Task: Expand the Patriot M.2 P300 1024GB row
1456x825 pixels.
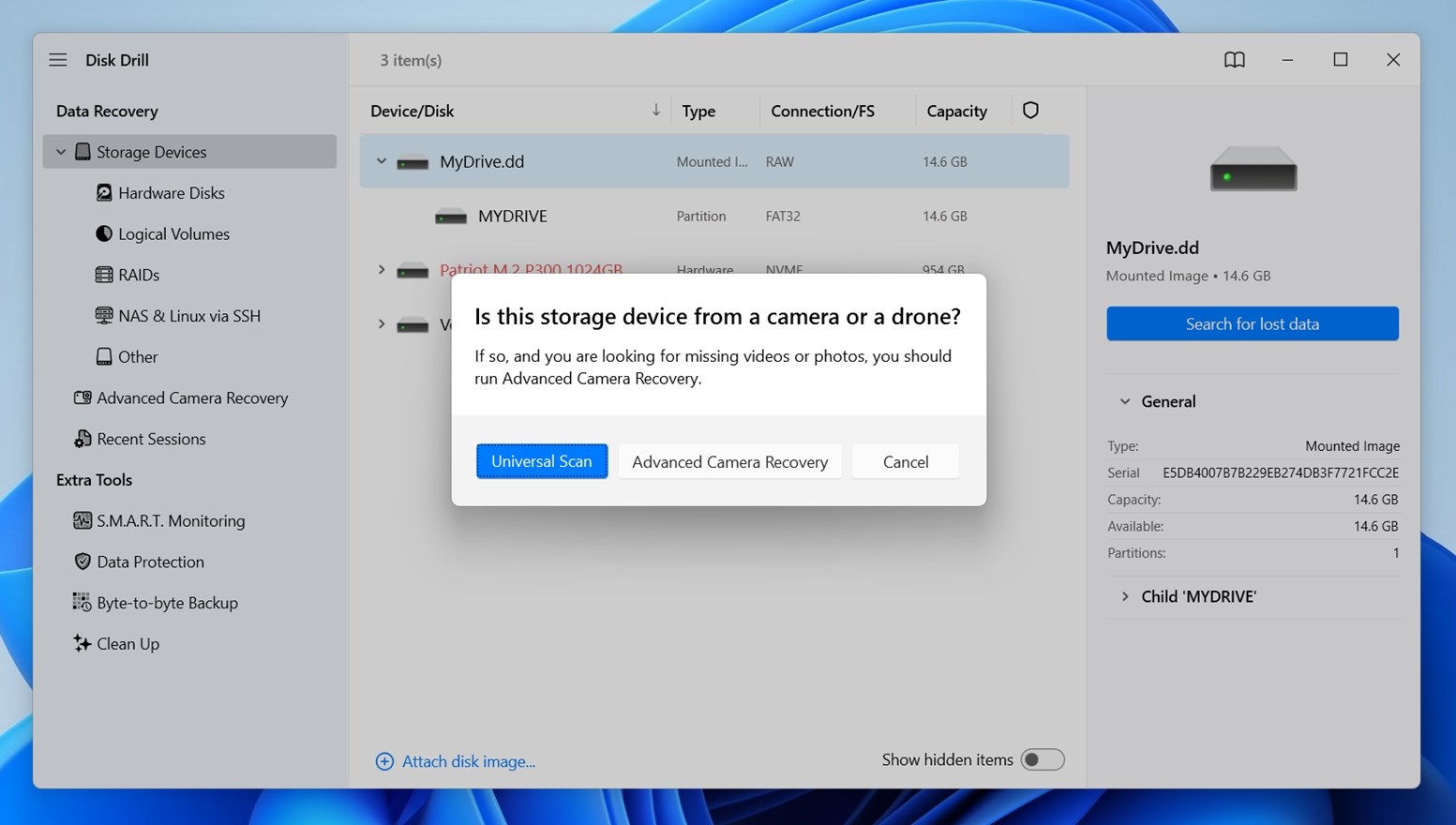Action: (x=382, y=270)
